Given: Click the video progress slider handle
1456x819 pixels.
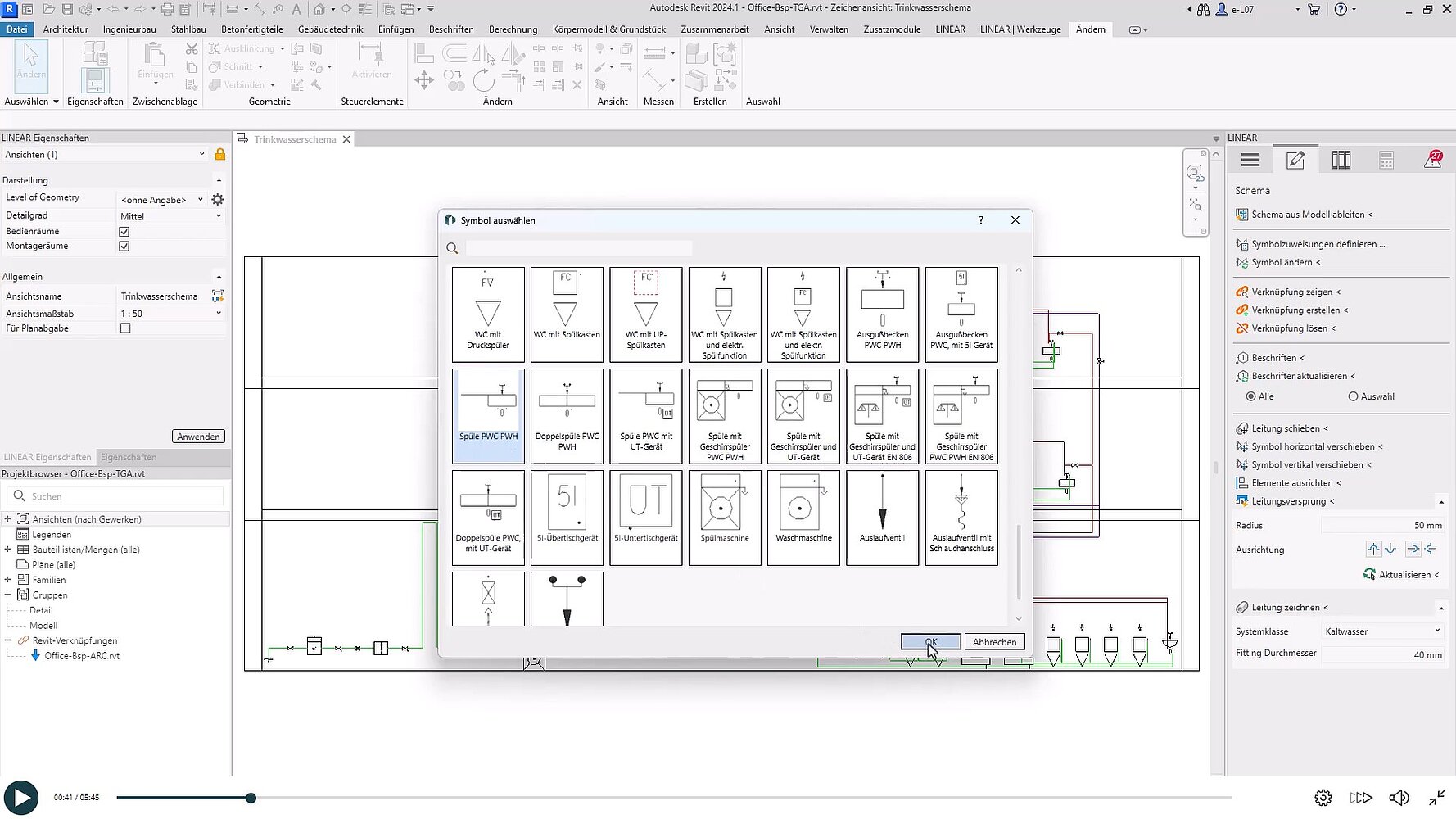Looking at the screenshot, I should [x=251, y=798].
